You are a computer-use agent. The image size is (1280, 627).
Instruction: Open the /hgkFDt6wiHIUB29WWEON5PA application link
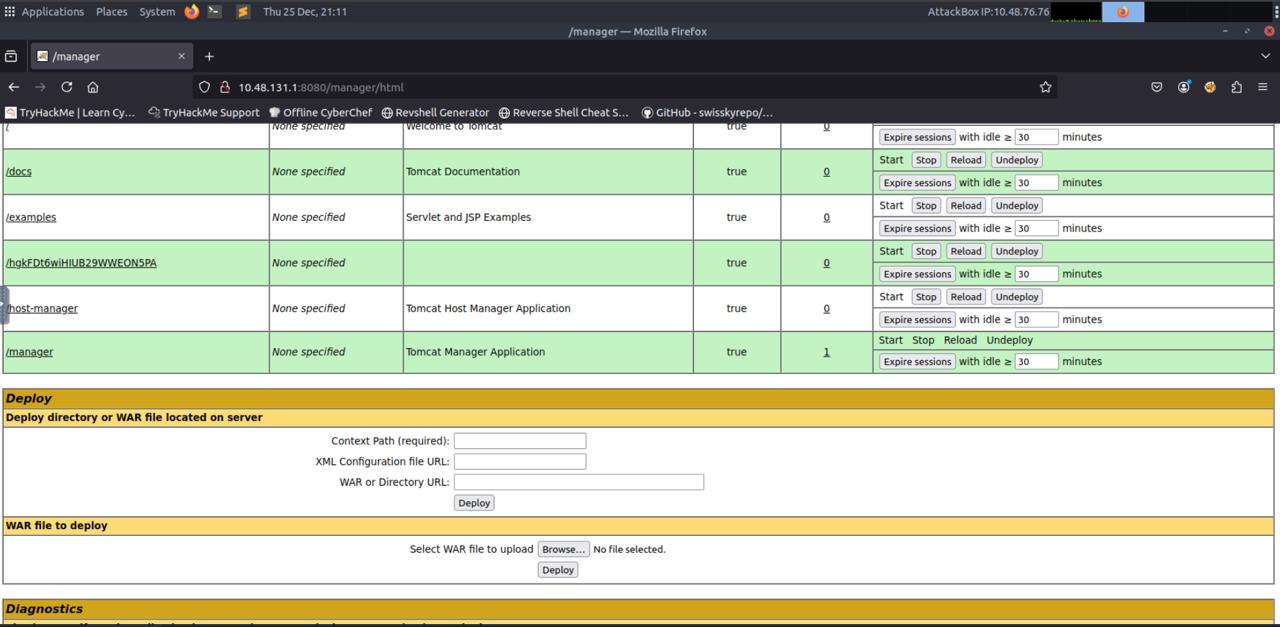tap(81, 263)
